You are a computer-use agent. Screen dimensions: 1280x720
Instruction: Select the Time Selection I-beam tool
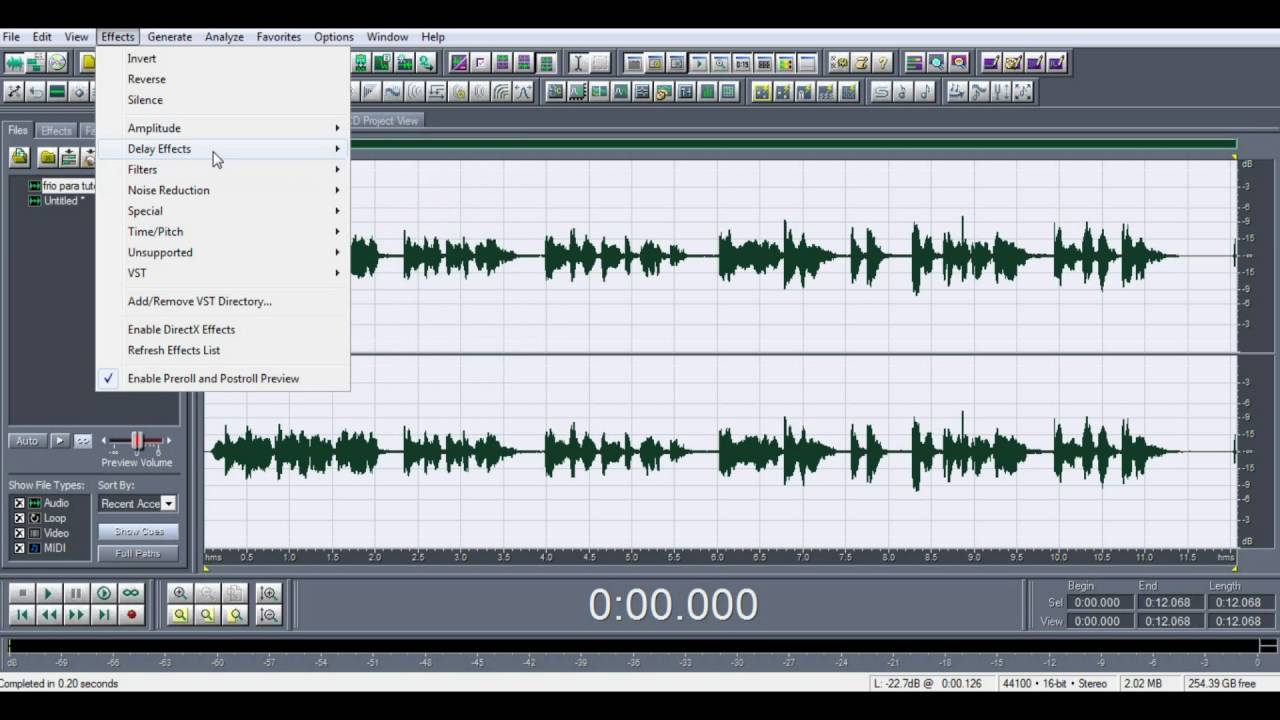pos(578,63)
